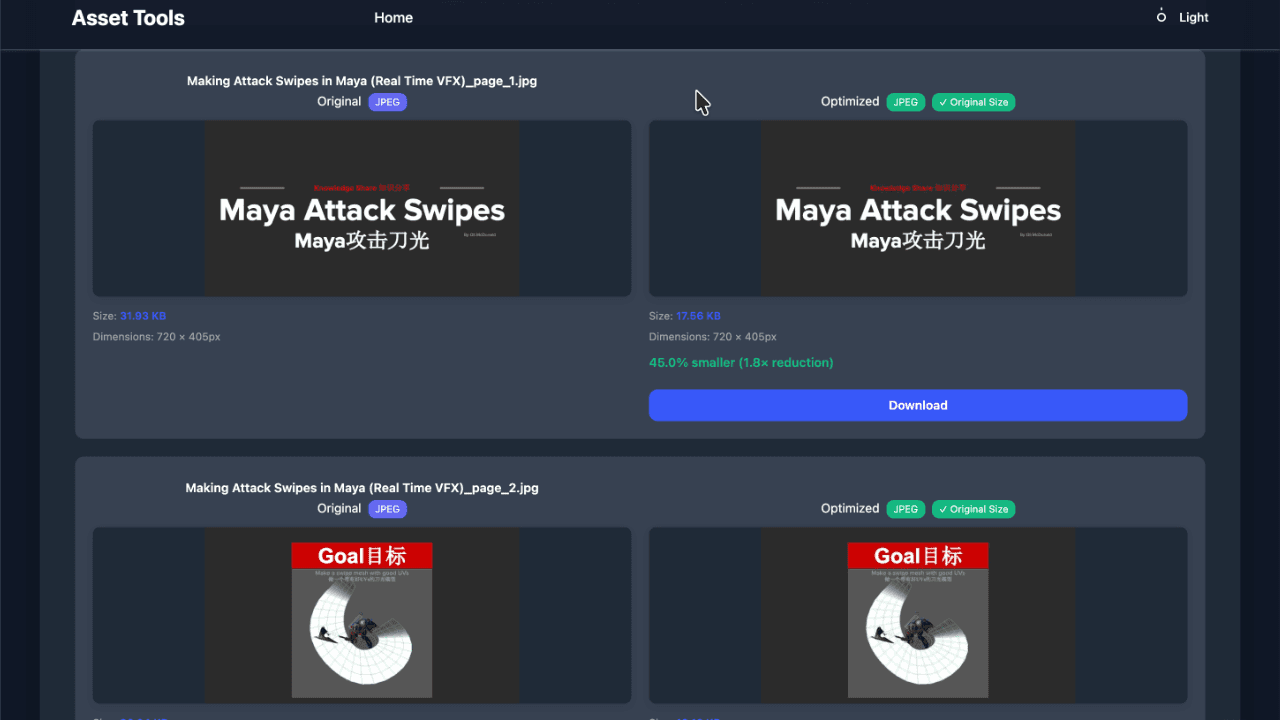Click the page_2.jpg file name heading
Screen dimensions: 1280x720
(362, 488)
